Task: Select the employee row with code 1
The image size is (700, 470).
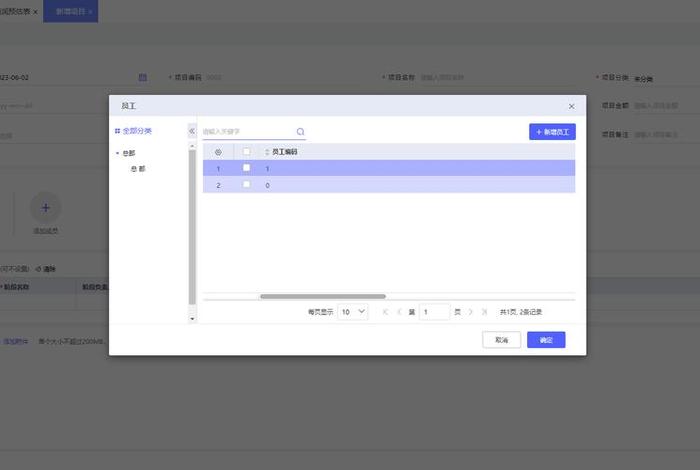Action: (389, 168)
